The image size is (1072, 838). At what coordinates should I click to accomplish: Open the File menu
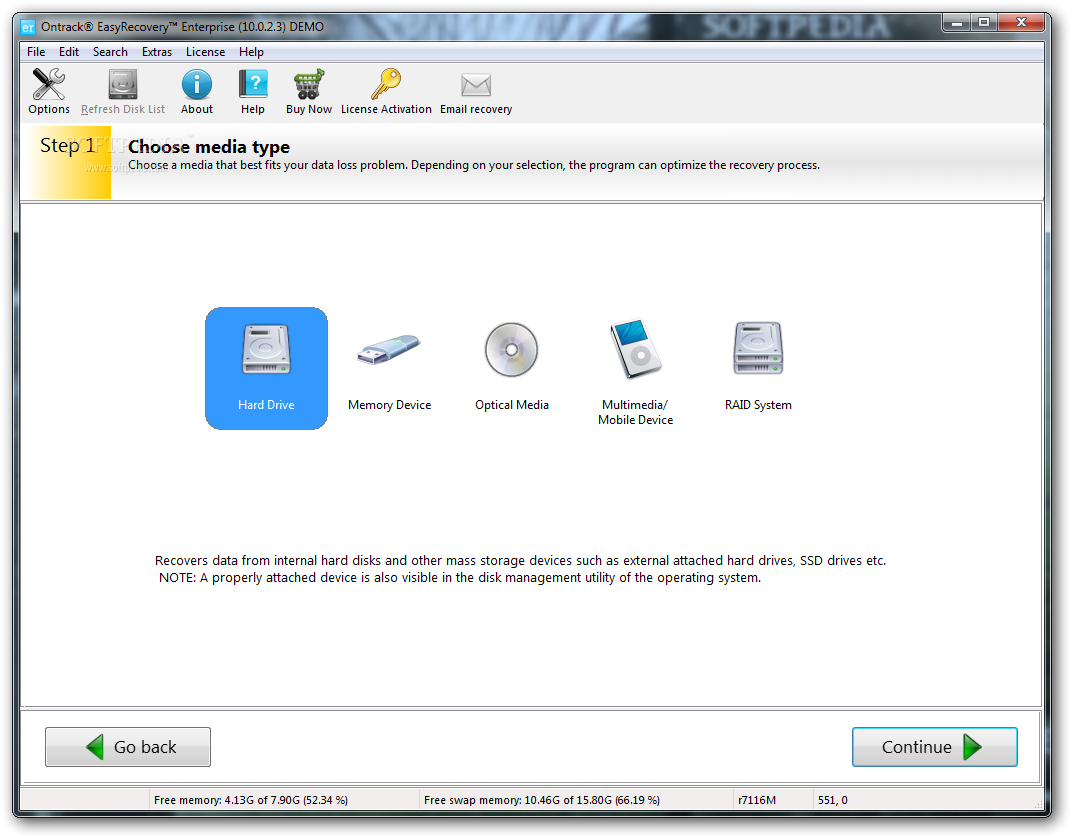pos(36,52)
